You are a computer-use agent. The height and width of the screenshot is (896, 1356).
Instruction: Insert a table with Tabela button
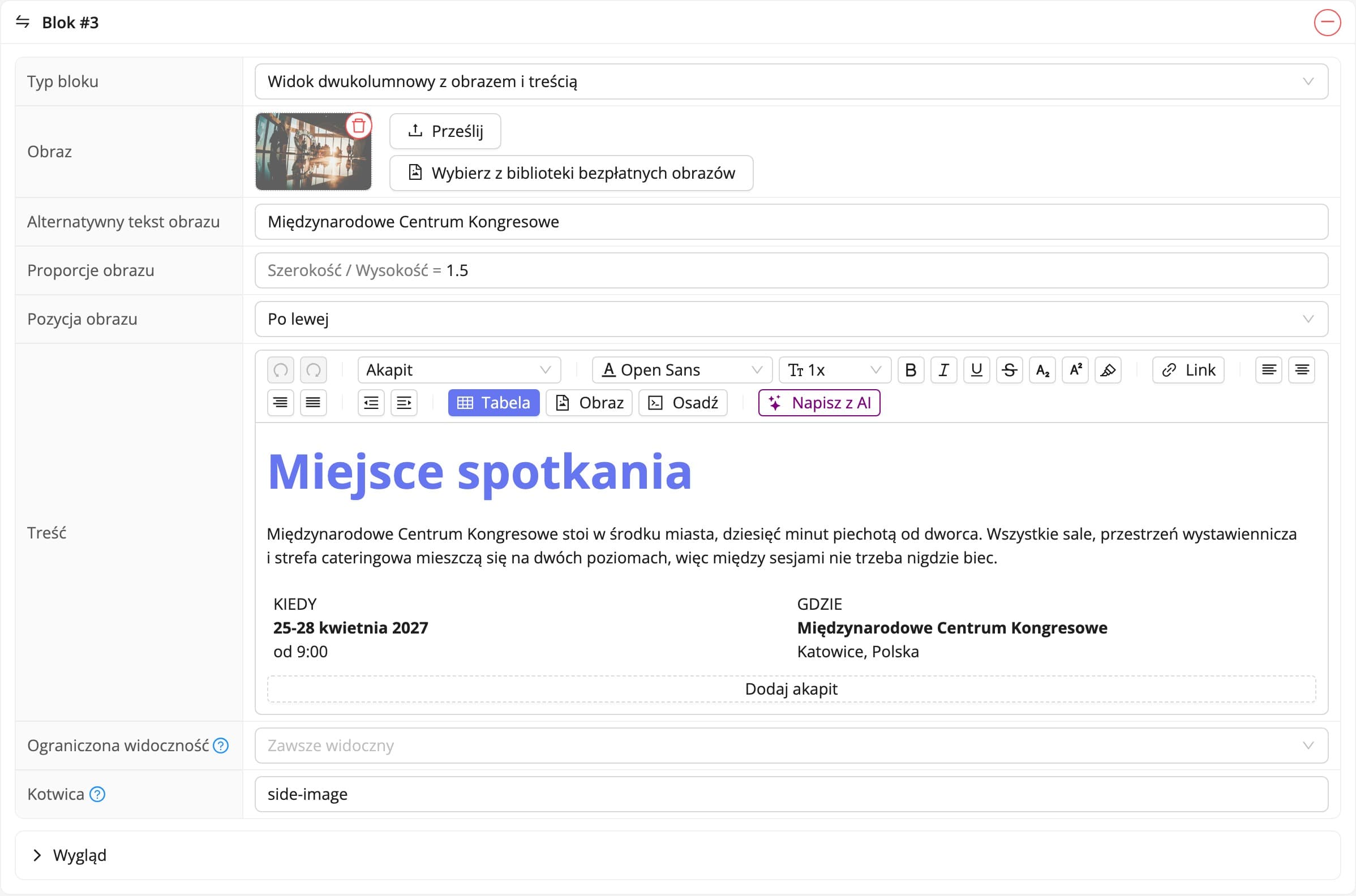tap(494, 403)
